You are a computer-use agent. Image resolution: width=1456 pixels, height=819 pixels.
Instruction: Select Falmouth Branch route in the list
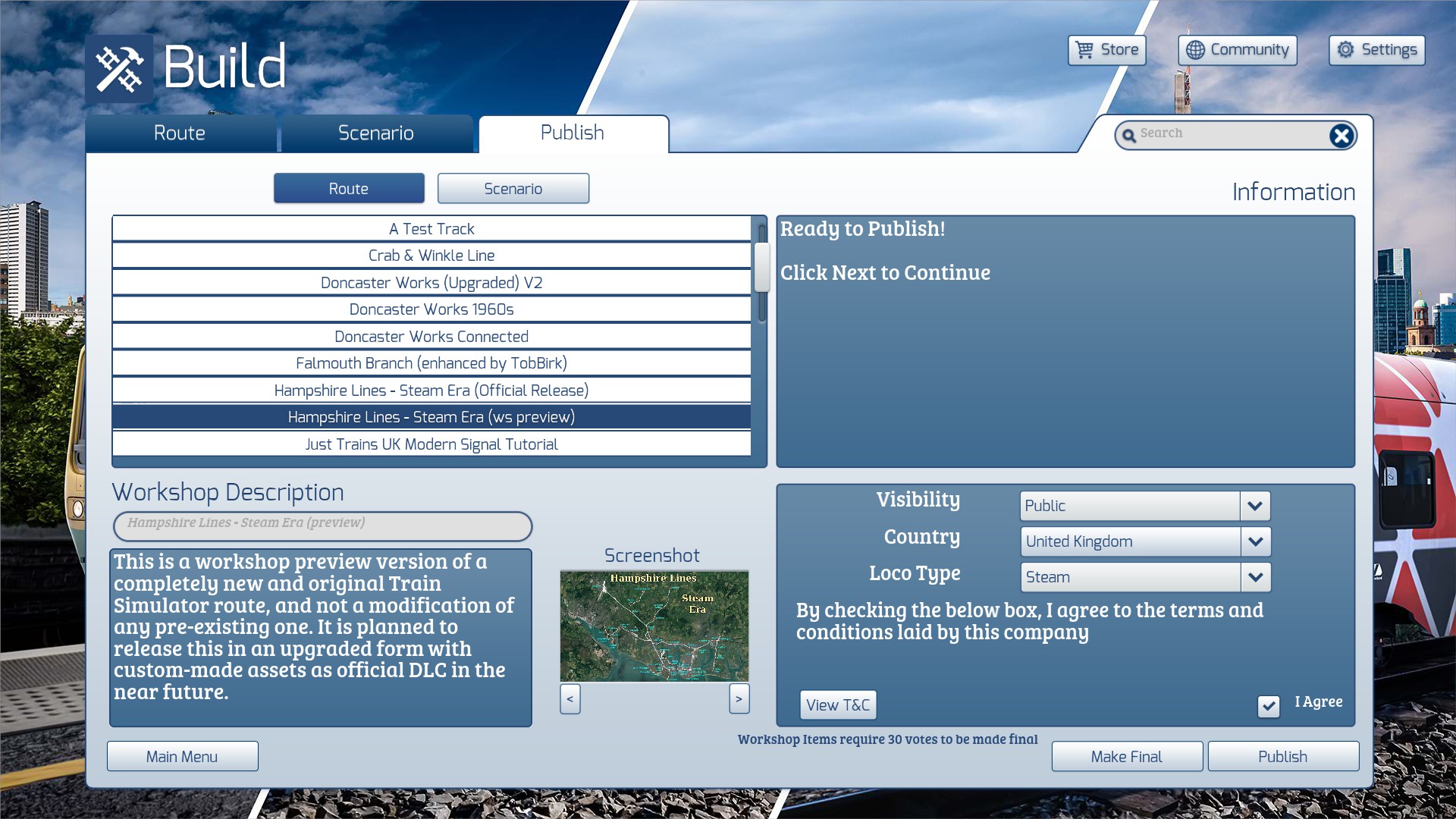[x=431, y=363]
